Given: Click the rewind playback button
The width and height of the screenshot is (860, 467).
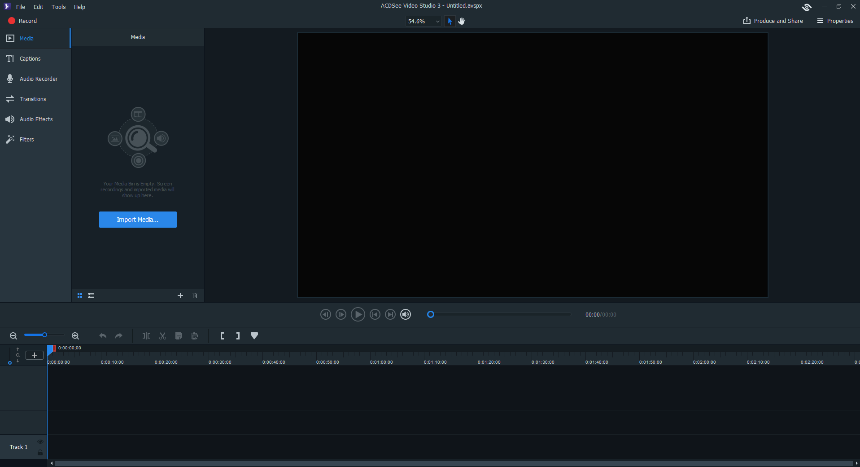Looking at the screenshot, I should [325, 314].
